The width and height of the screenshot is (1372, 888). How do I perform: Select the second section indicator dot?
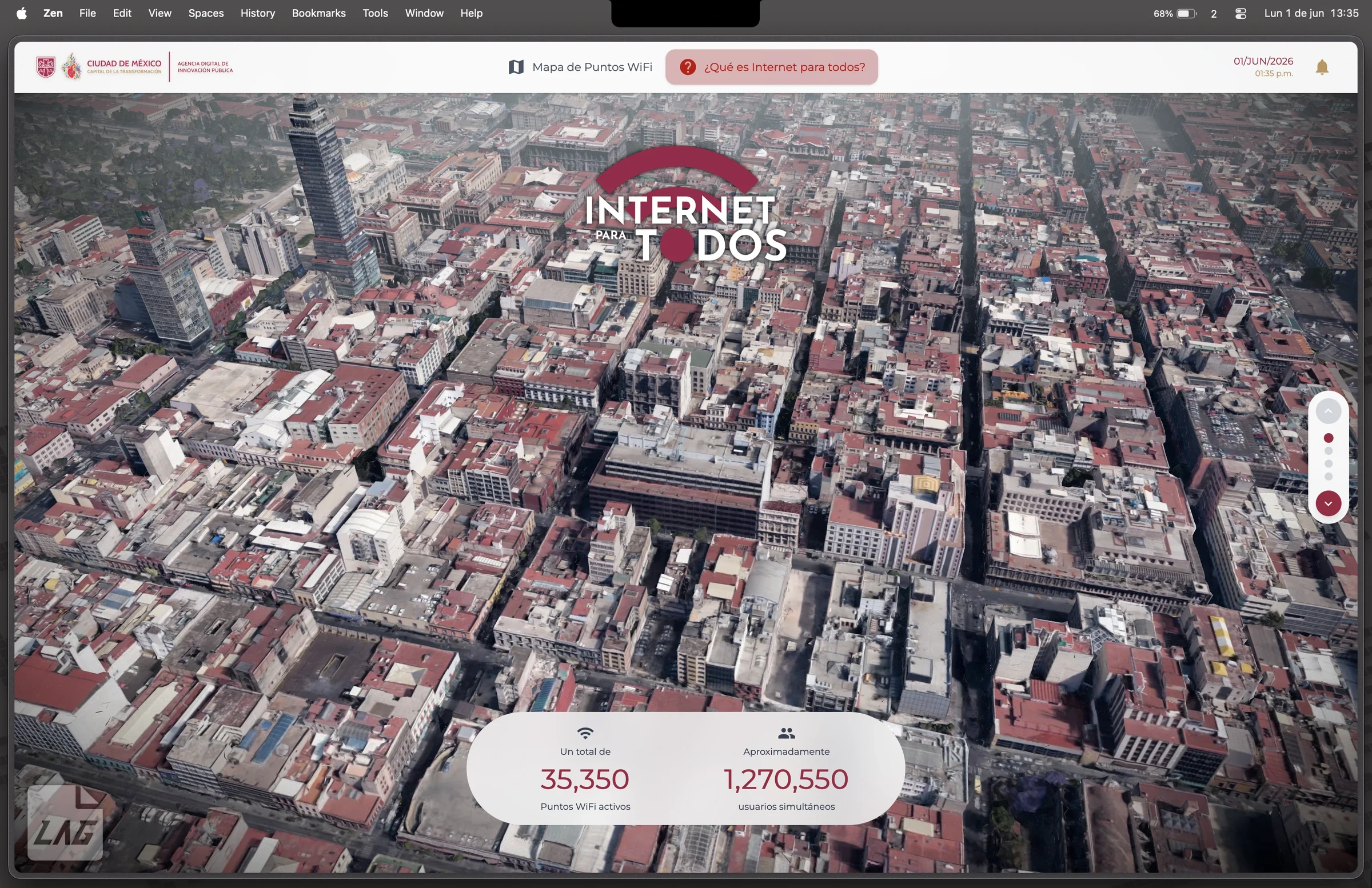pyautogui.click(x=1328, y=451)
